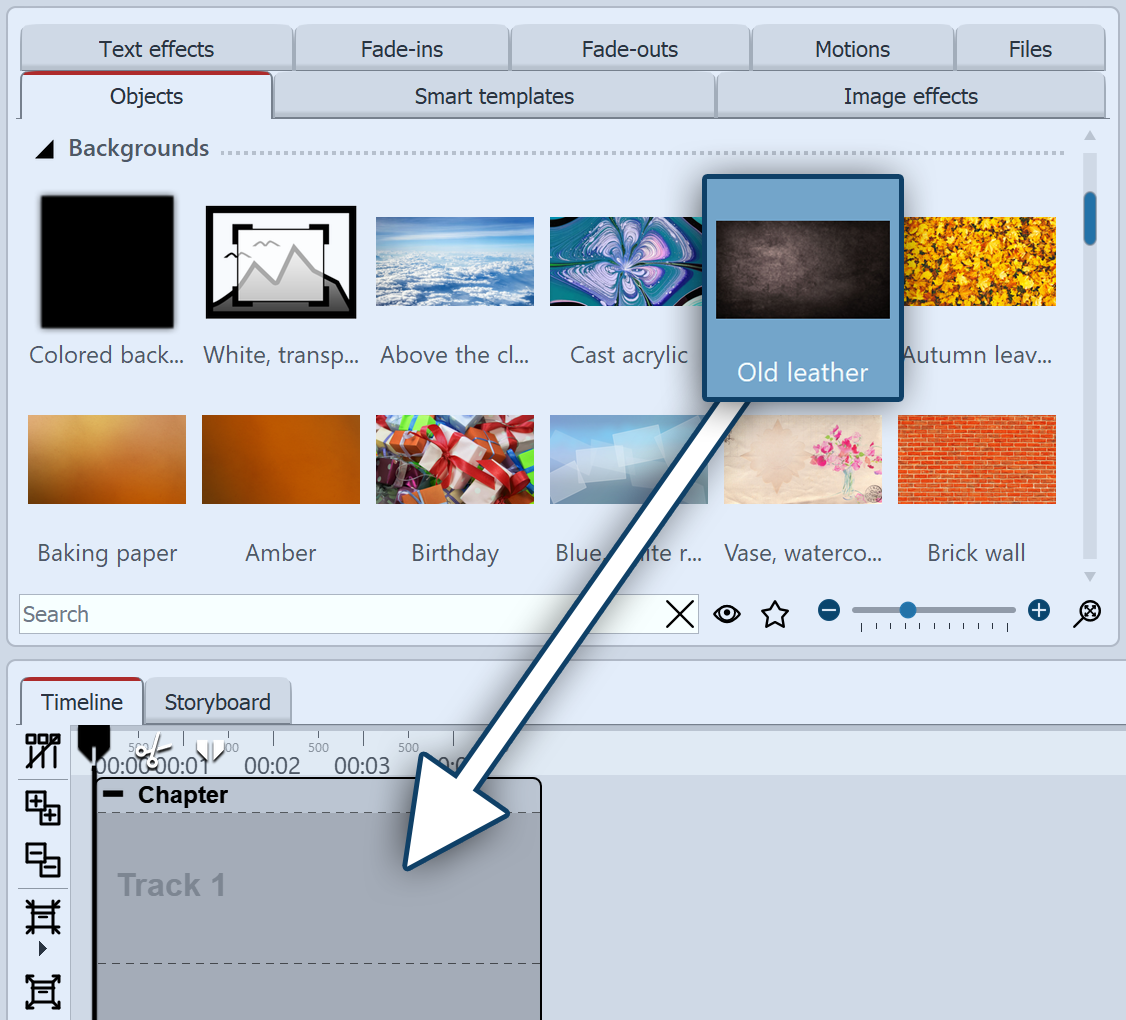This screenshot has height=1020, width=1126.
Task: Switch to the Smart templates tab
Action: click(493, 96)
